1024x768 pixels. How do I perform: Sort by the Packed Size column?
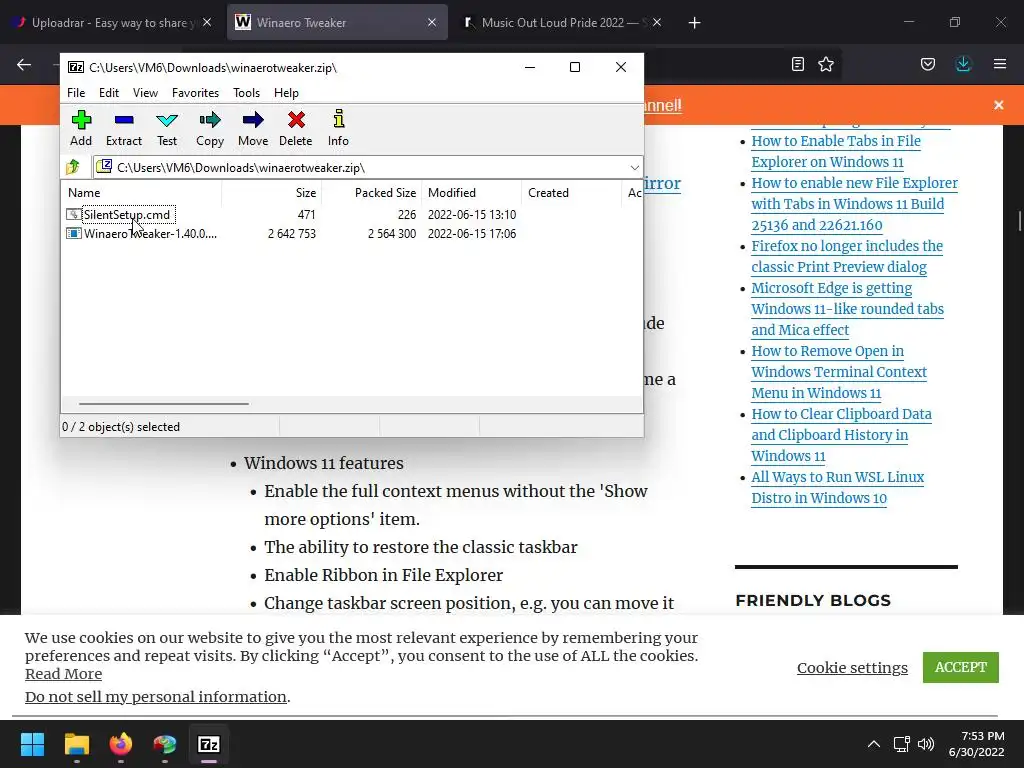coord(372,193)
